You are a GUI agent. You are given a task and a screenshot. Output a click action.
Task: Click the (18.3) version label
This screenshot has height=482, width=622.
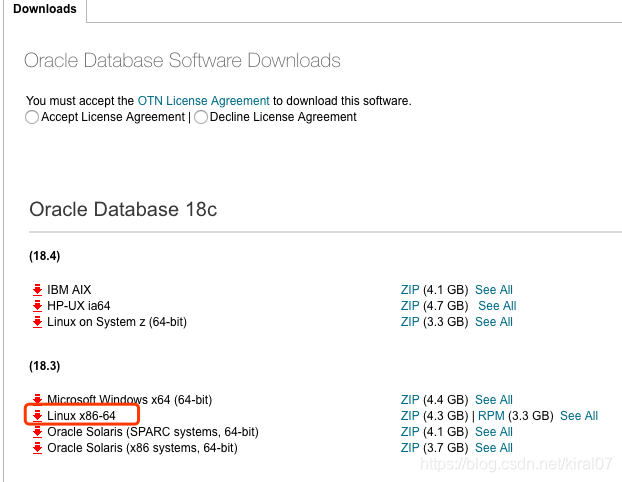point(44,366)
